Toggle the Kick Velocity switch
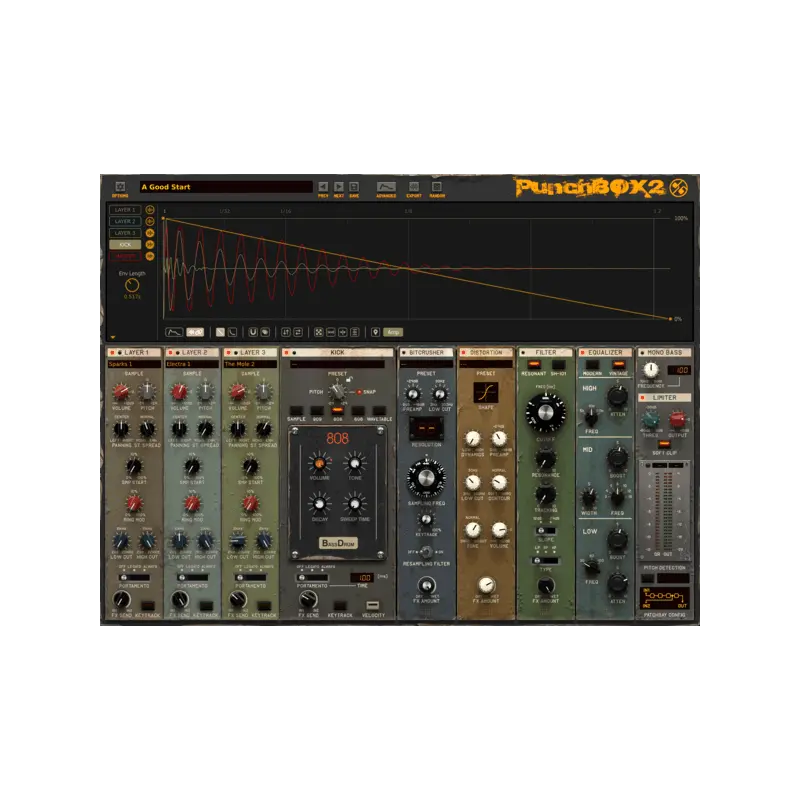The width and height of the screenshot is (800, 800). click(373, 605)
